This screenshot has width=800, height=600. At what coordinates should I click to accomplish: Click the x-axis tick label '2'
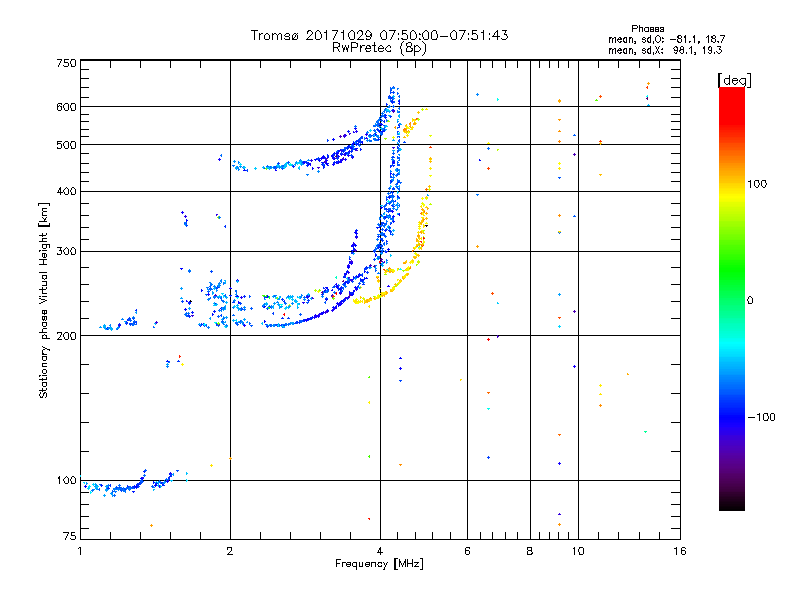(230, 551)
